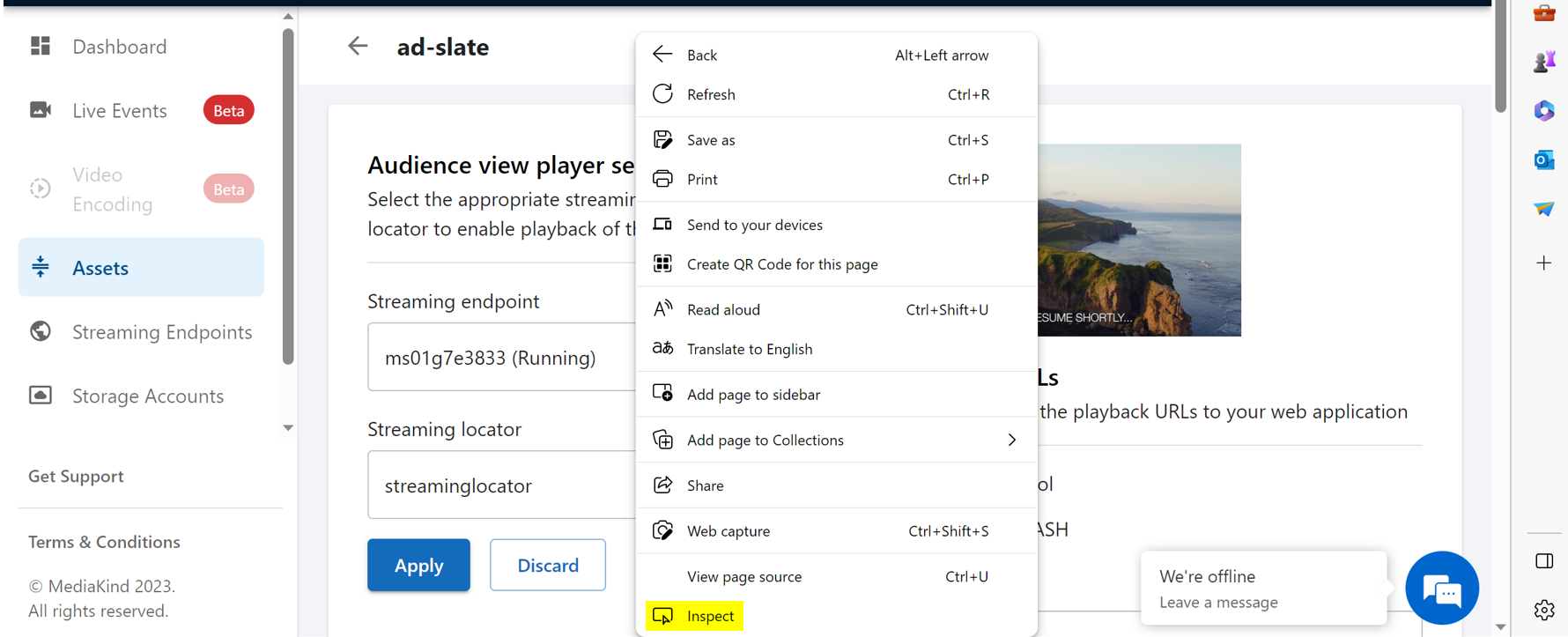Click the Live Events camera icon

coord(41,110)
